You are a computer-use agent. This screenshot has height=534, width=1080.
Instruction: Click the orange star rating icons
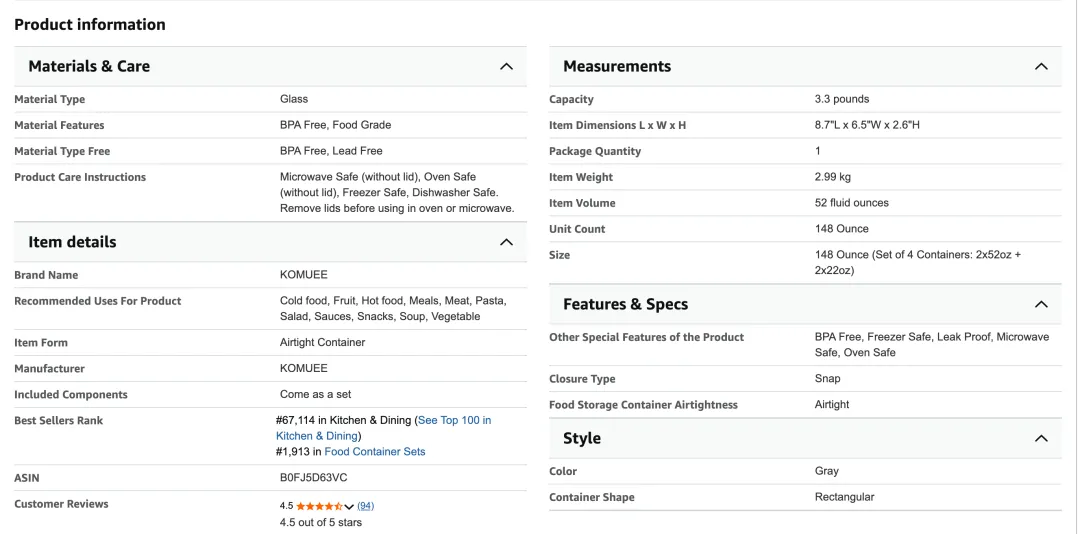coord(320,506)
